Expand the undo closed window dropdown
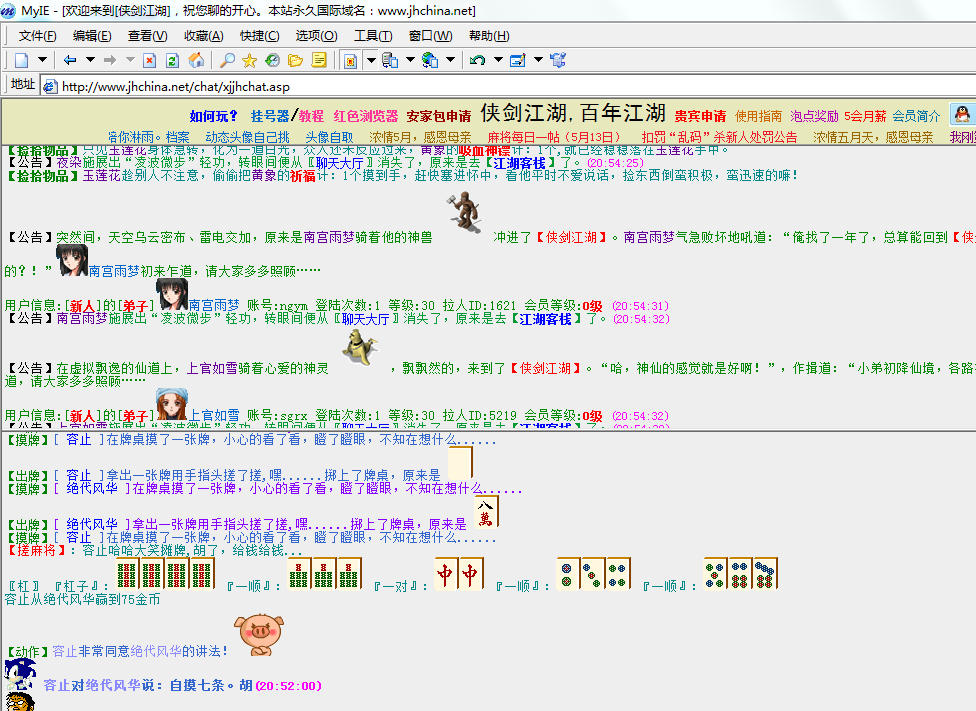 (x=498, y=60)
